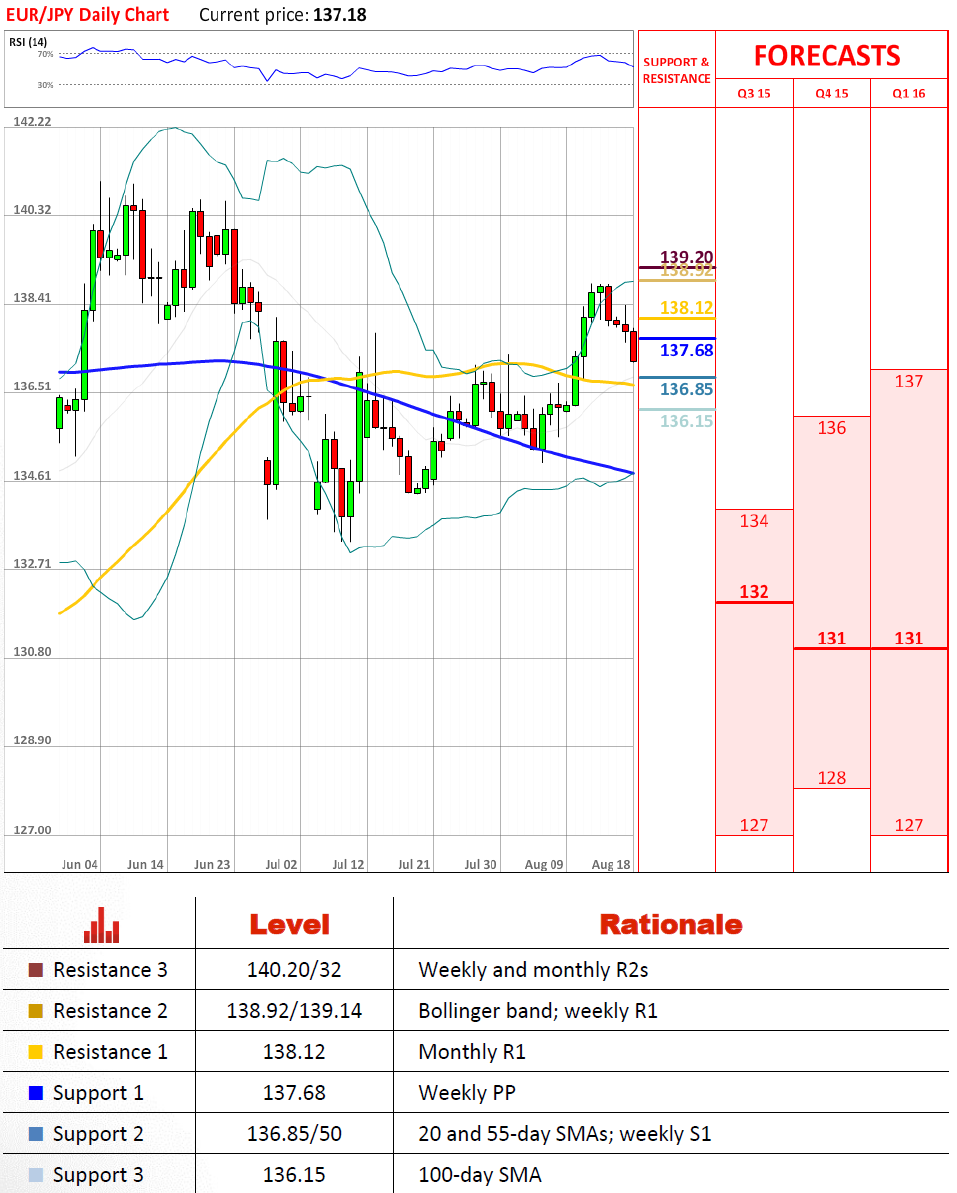Click the 128 forecast value in Q4 15
This screenshot has height=1193, width=957.
tap(831, 778)
